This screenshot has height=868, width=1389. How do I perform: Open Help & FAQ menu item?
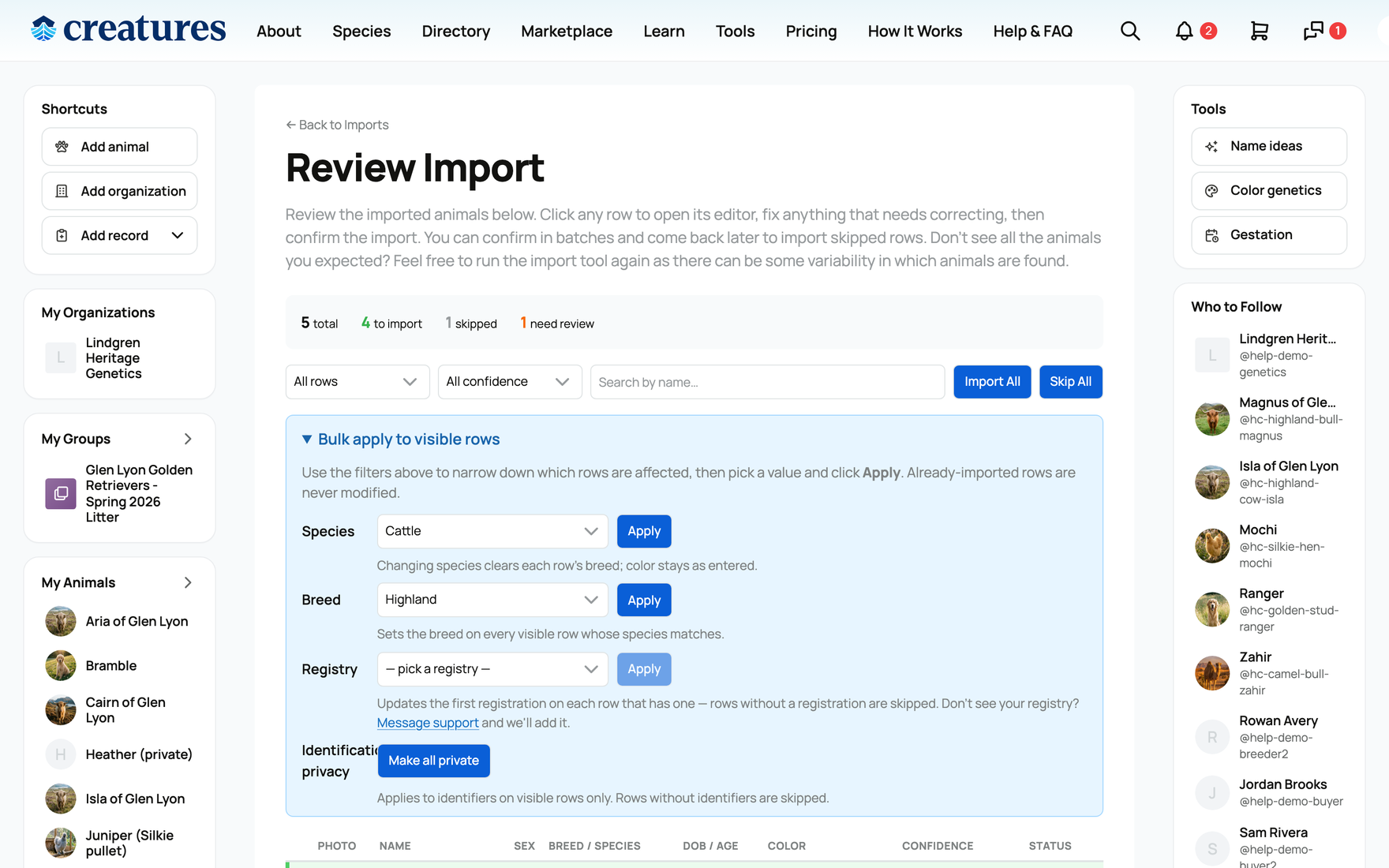coord(1033,31)
